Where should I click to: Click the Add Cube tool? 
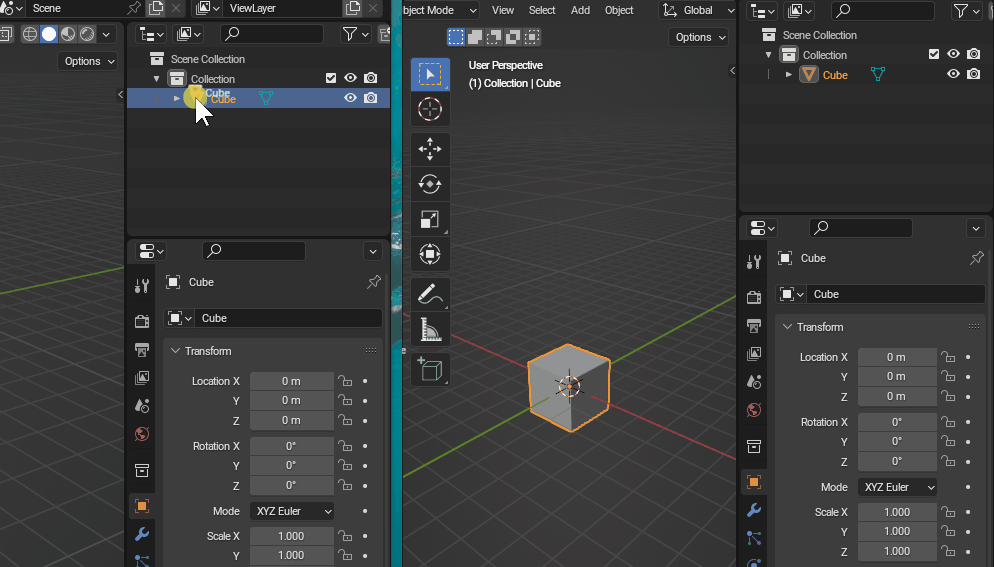click(x=430, y=370)
